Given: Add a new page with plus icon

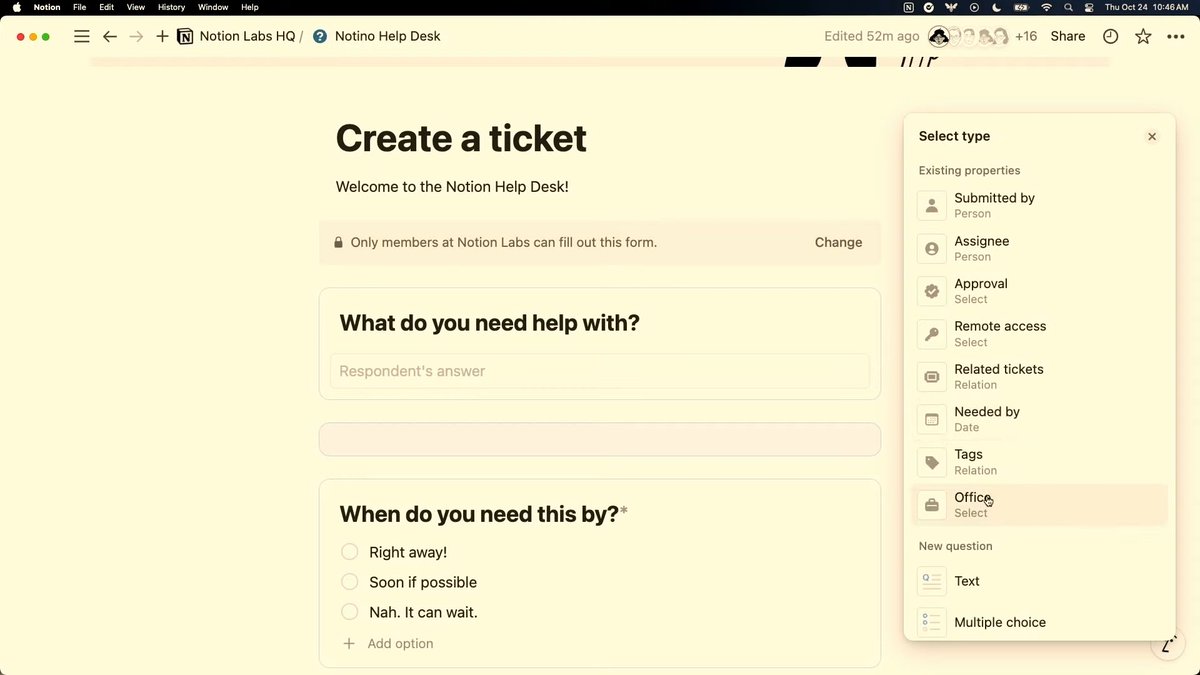Looking at the screenshot, I should coord(162,36).
